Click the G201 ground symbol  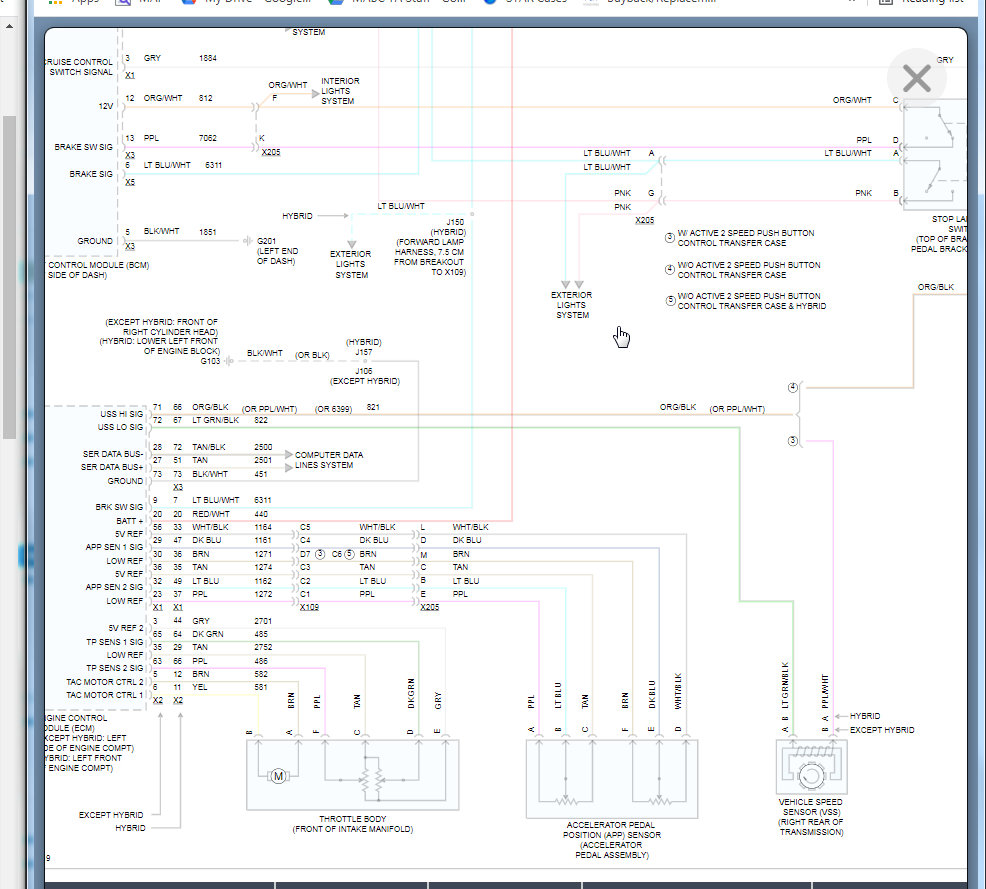click(x=248, y=241)
